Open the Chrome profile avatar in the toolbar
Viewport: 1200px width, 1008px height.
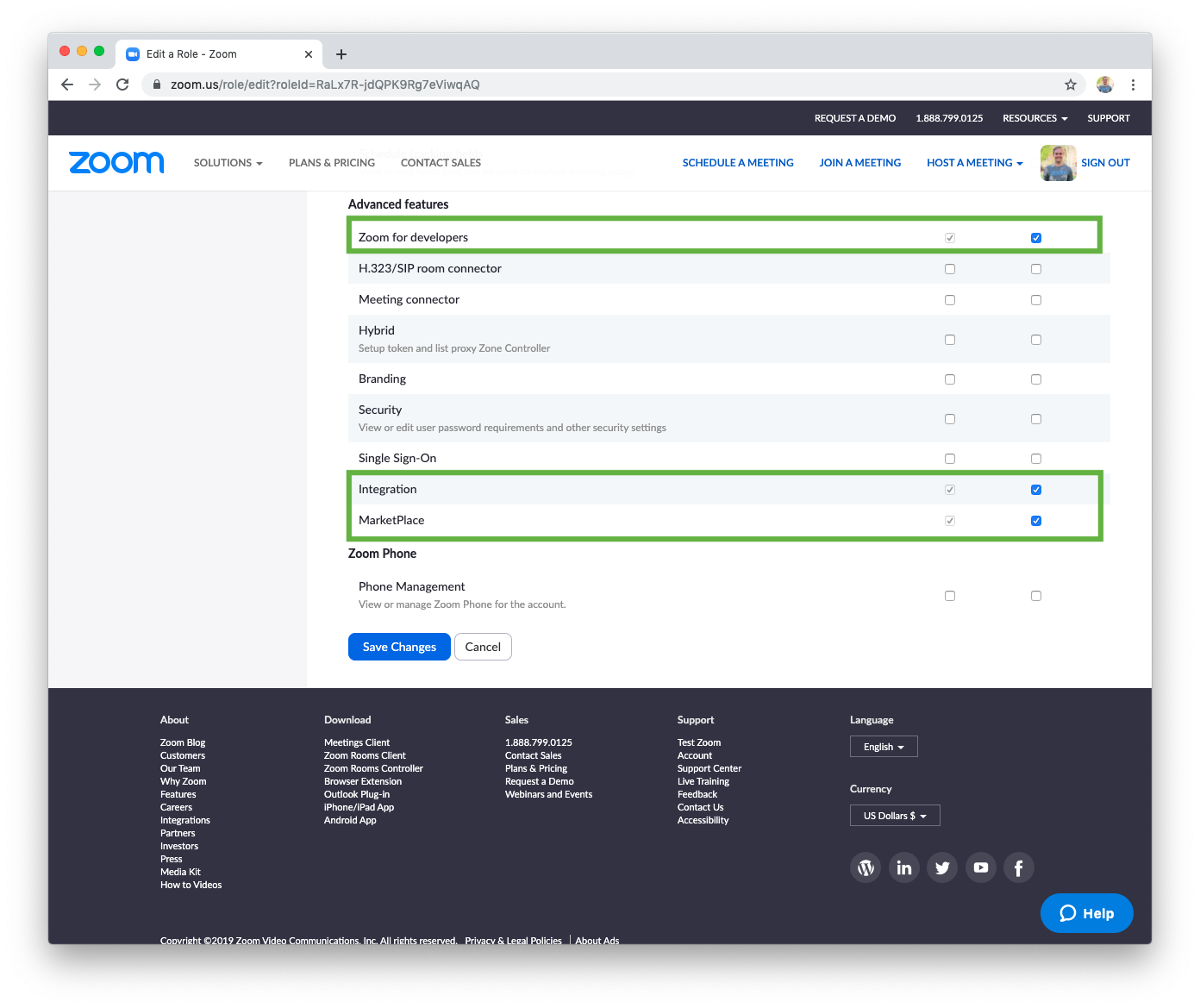(x=1104, y=85)
